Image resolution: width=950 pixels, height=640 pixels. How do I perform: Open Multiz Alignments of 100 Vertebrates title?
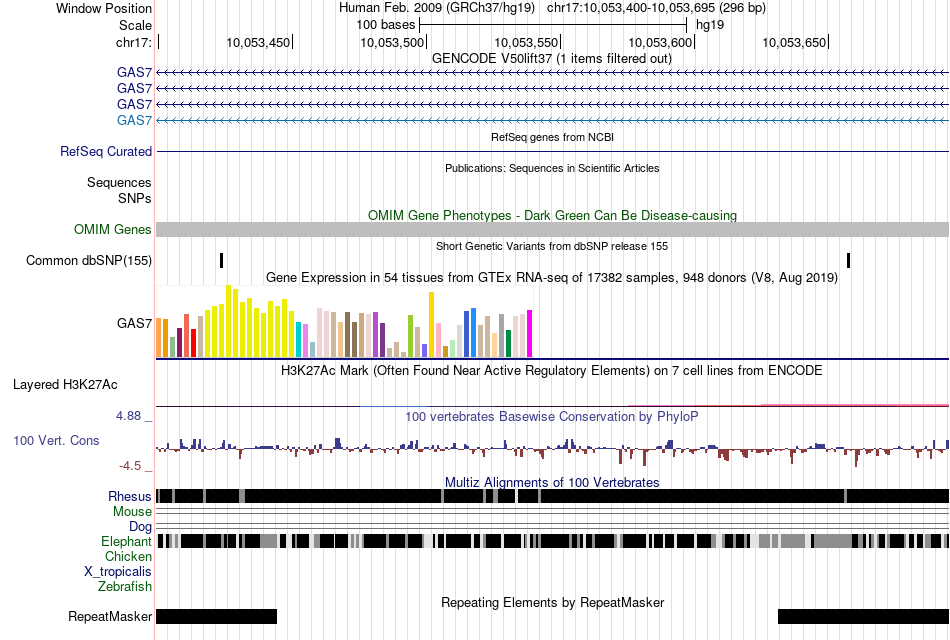pyautogui.click(x=552, y=482)
